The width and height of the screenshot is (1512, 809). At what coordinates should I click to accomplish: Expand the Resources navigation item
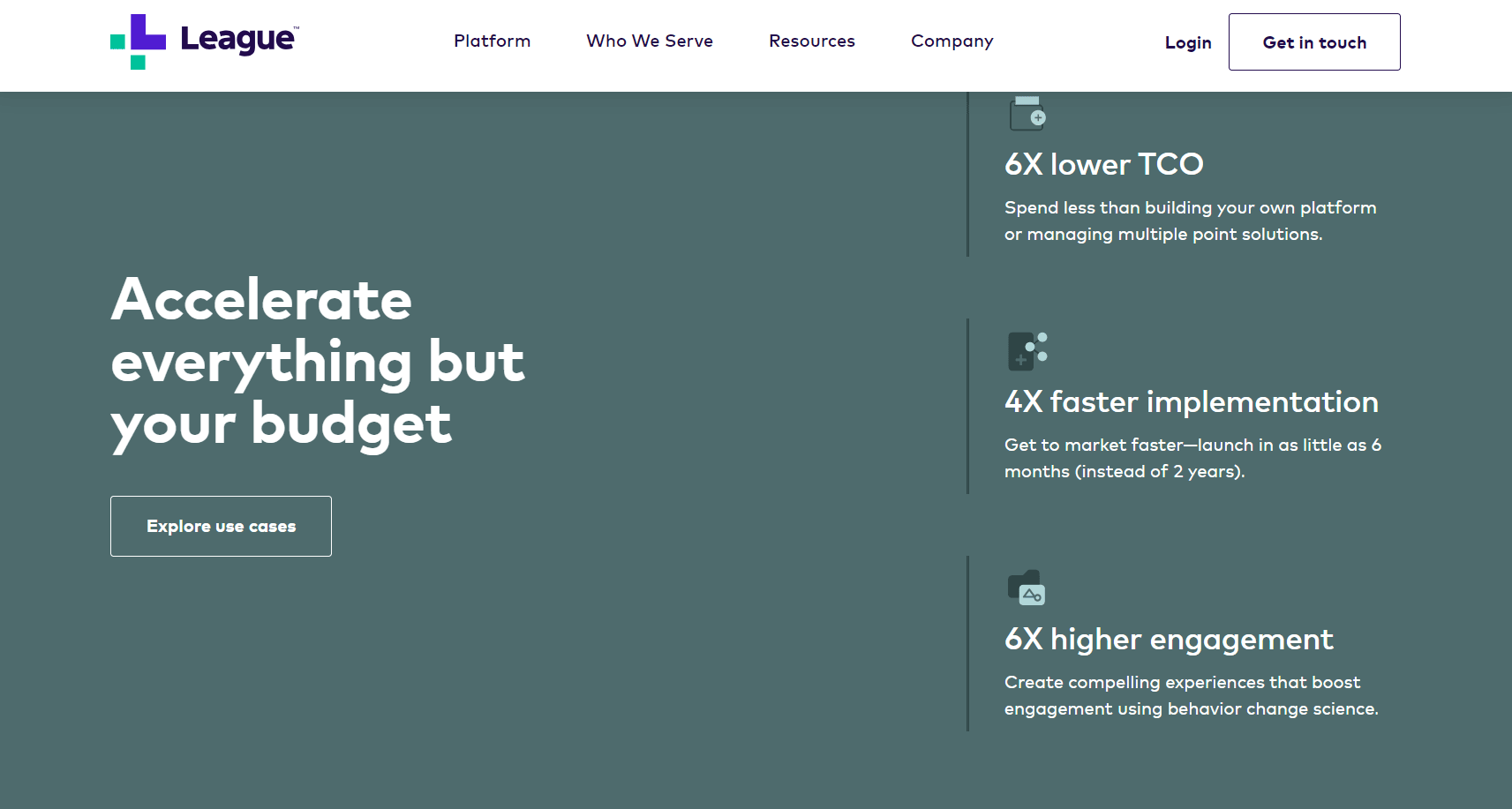[x=812, y=41]
